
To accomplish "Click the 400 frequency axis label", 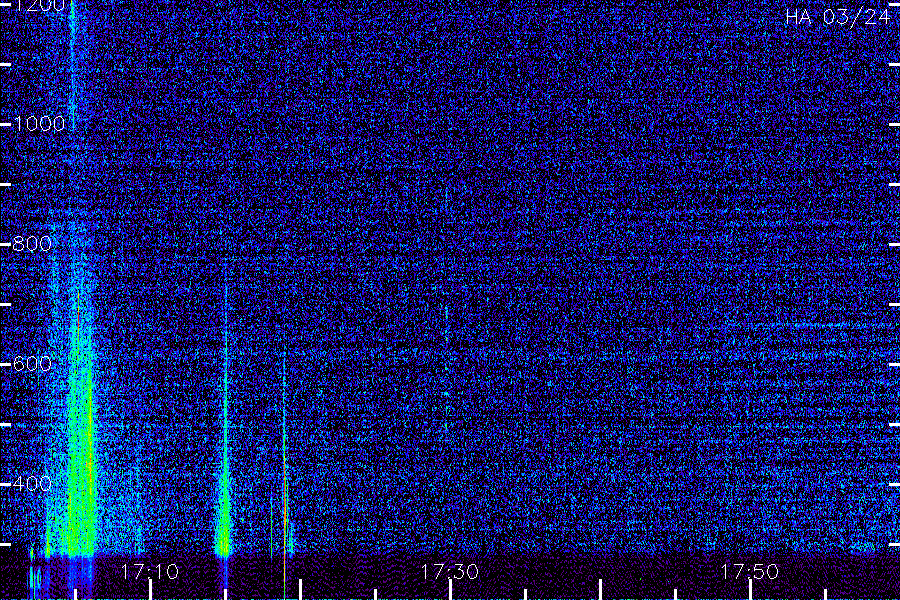I will pos(32,483).
